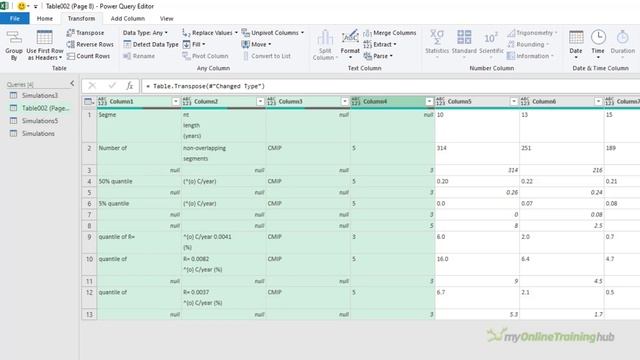The image size is (640, 360).
Task: Click the cell with value 314 in row 2
Action: click(477, 153)
